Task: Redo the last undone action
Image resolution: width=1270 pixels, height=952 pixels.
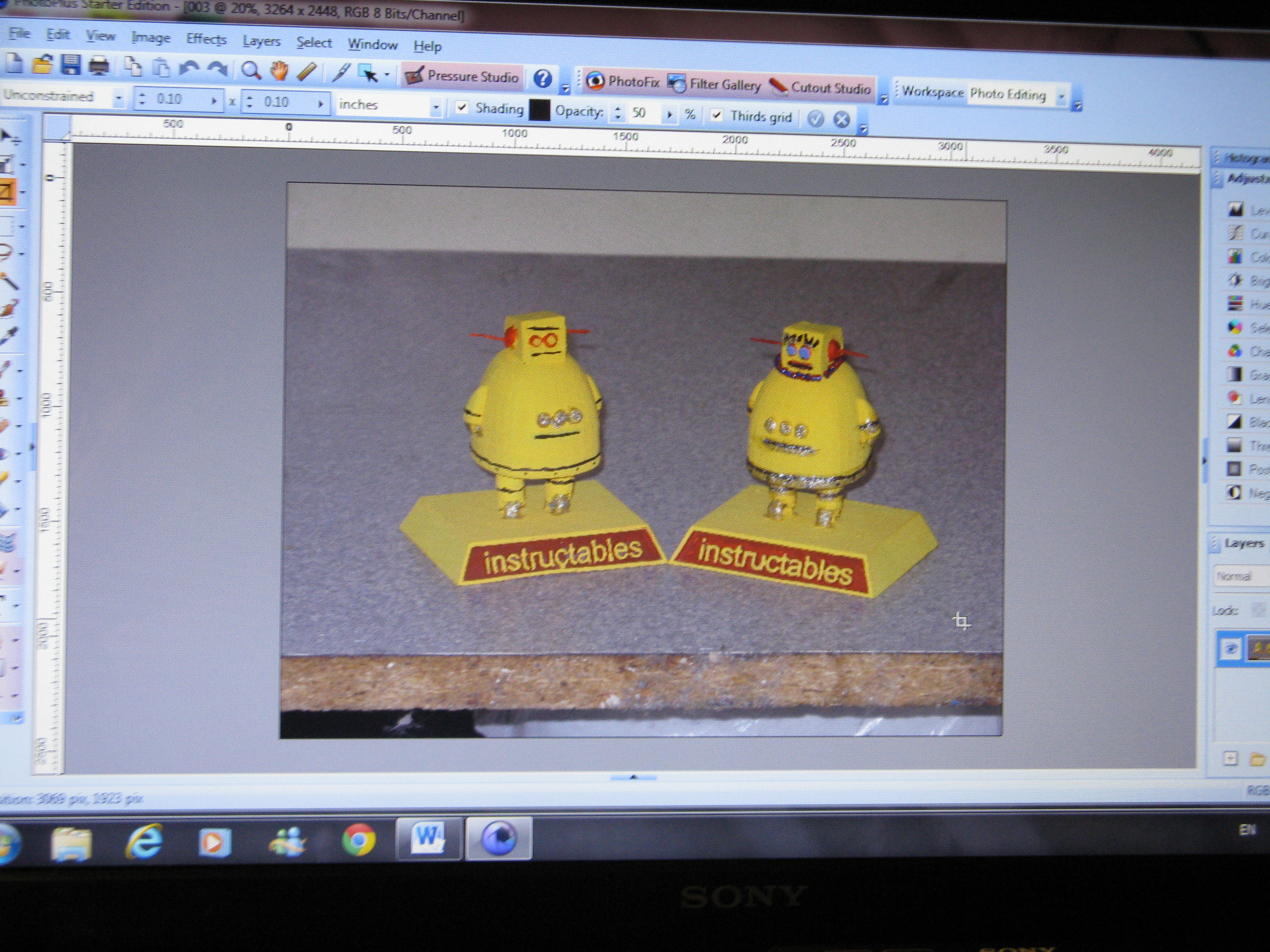Action: (x=217, y=70)
